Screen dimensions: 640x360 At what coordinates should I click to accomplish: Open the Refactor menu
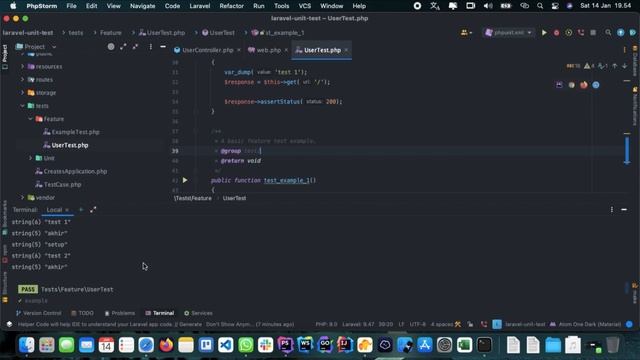click(x=231, y=6)
